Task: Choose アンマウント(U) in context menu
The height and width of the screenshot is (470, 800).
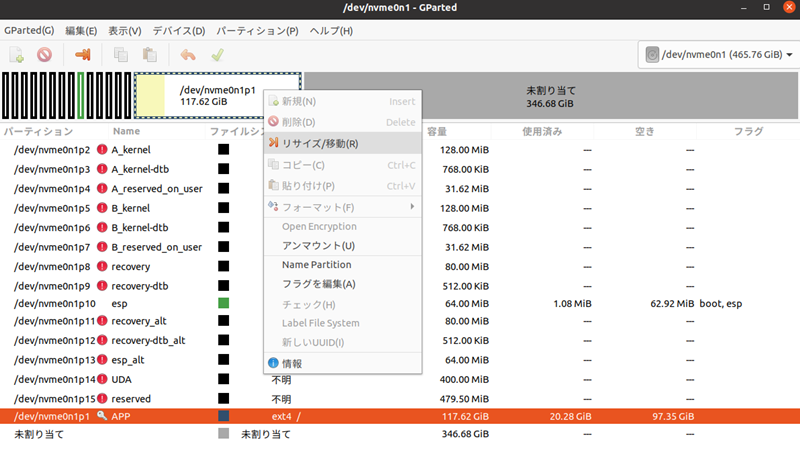Action: (x=342, y=245)
